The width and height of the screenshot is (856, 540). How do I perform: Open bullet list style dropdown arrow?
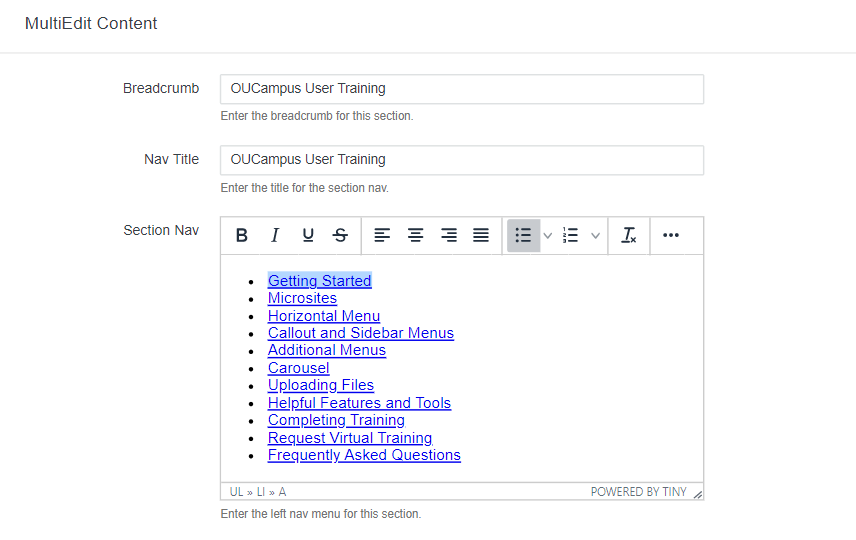pyautogui.click(x=547, y=236)
